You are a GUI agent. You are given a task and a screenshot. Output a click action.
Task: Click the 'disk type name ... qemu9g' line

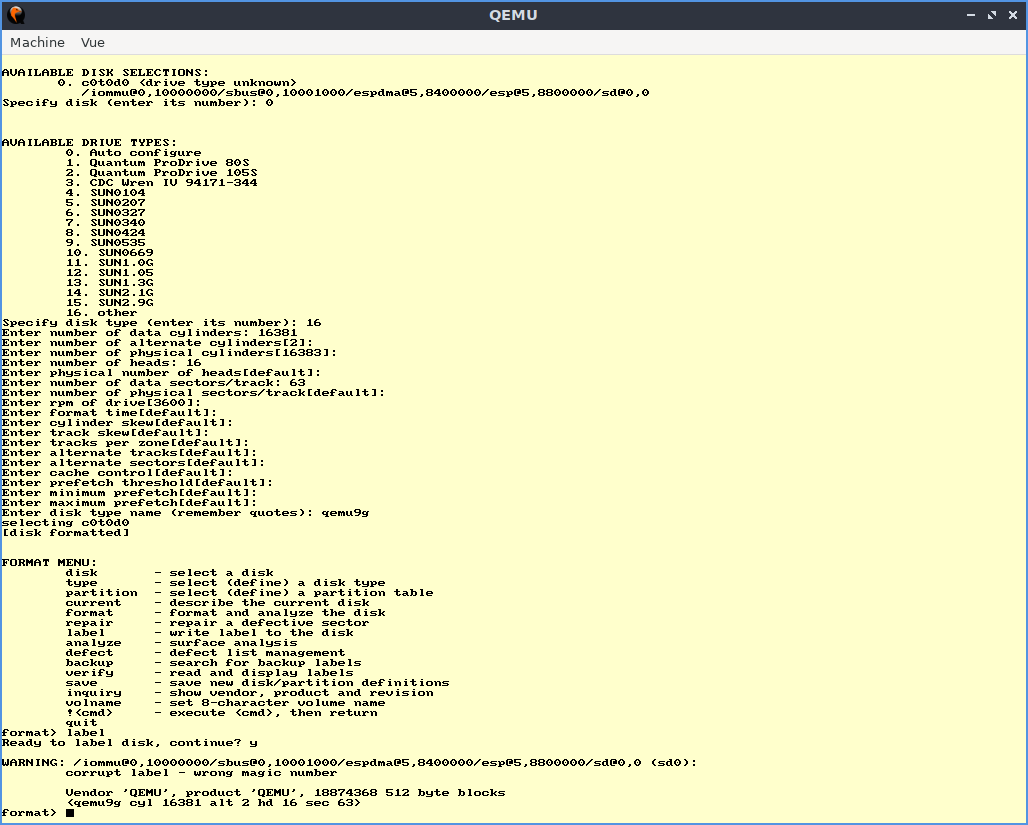coord(186,513)
